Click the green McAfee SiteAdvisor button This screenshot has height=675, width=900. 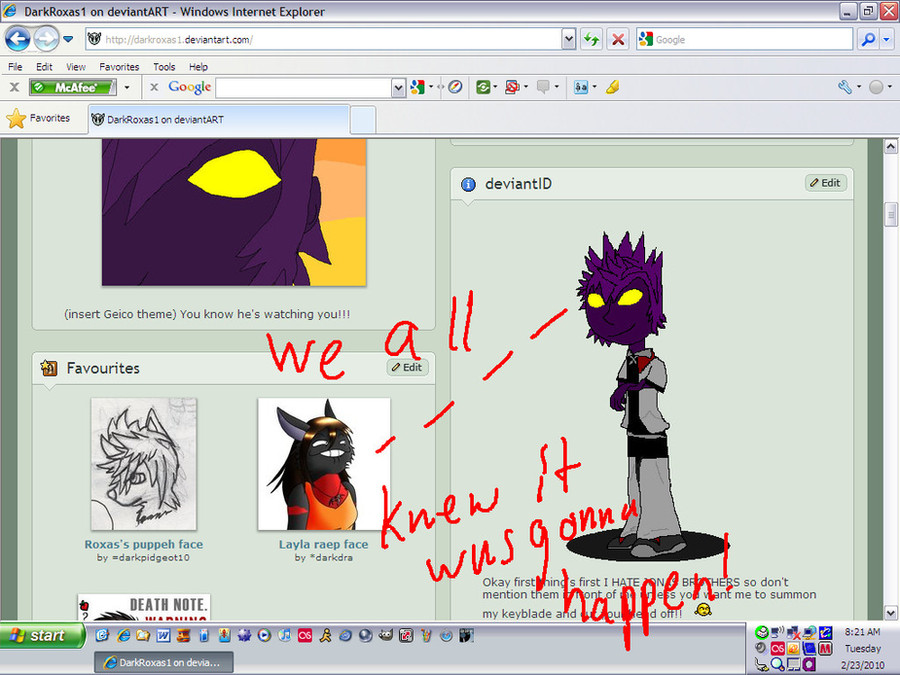73,87
